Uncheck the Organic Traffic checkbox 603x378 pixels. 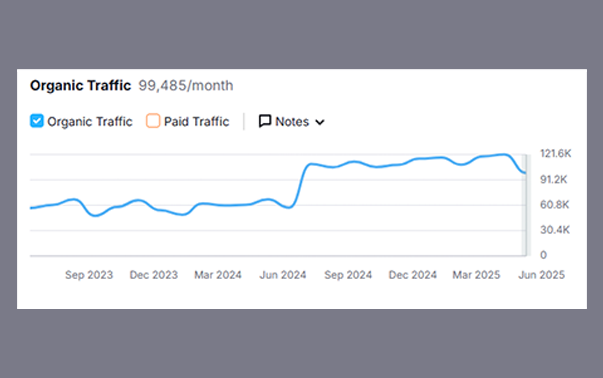click(x=37, y=121)
